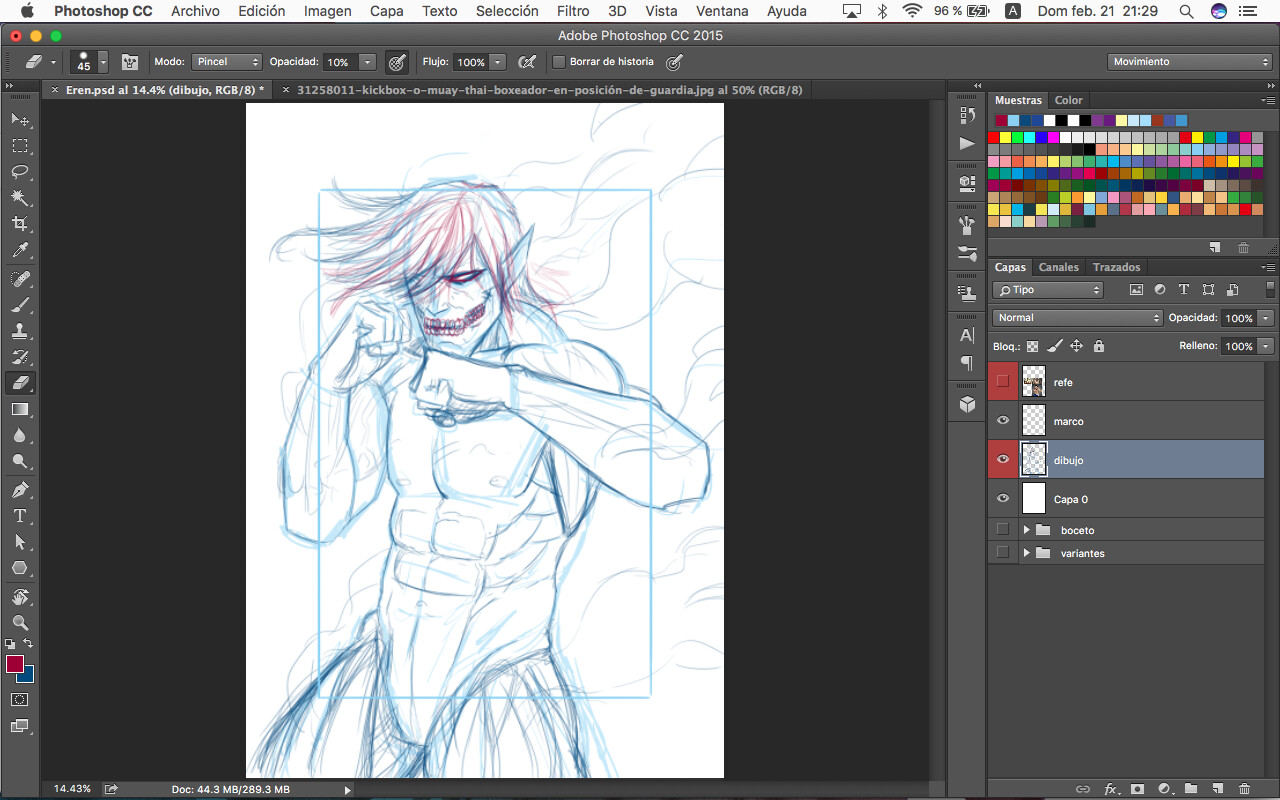Expand the boceto layer group
The height and width of the screenshot is (800, 1280).
click(1026, 530)
